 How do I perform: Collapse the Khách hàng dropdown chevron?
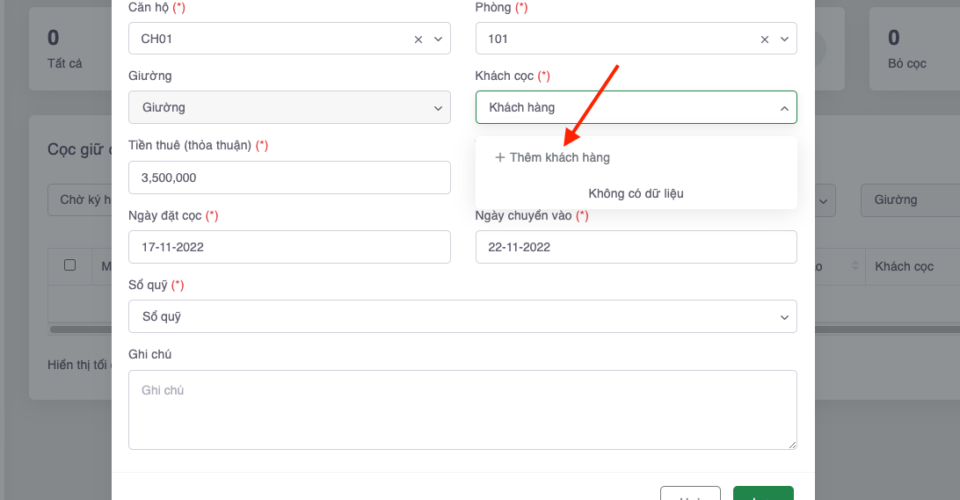[782, 108]
